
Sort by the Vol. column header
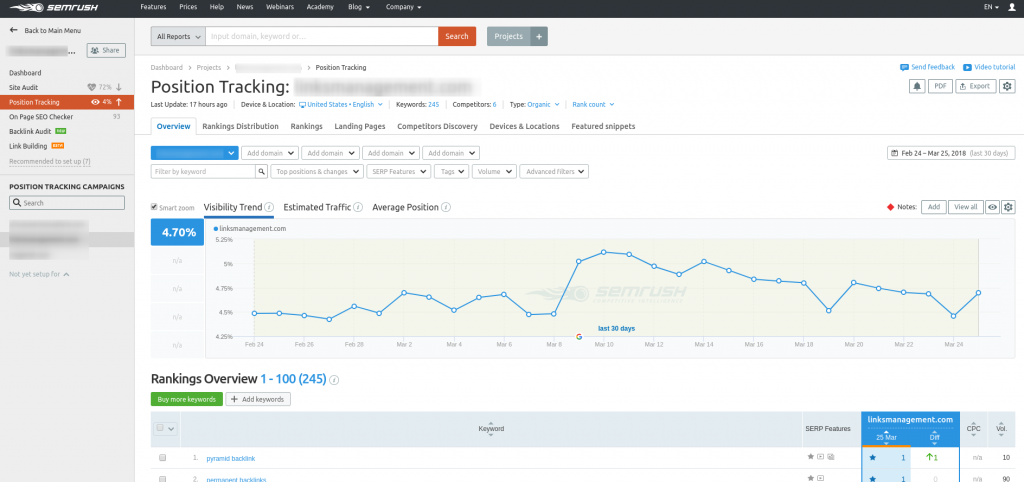click(1001, 429)
